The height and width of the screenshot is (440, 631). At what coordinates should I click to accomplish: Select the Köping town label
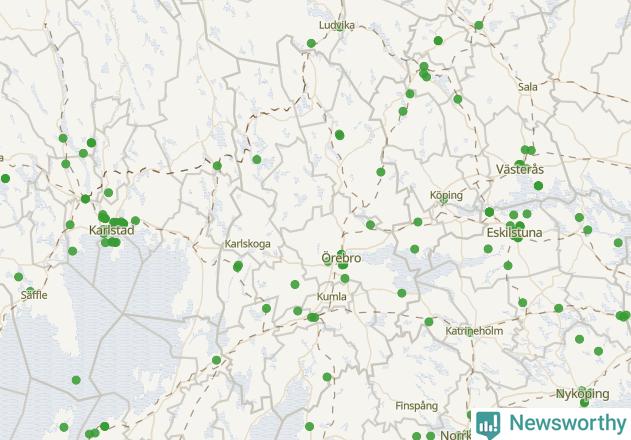point(446,195)
